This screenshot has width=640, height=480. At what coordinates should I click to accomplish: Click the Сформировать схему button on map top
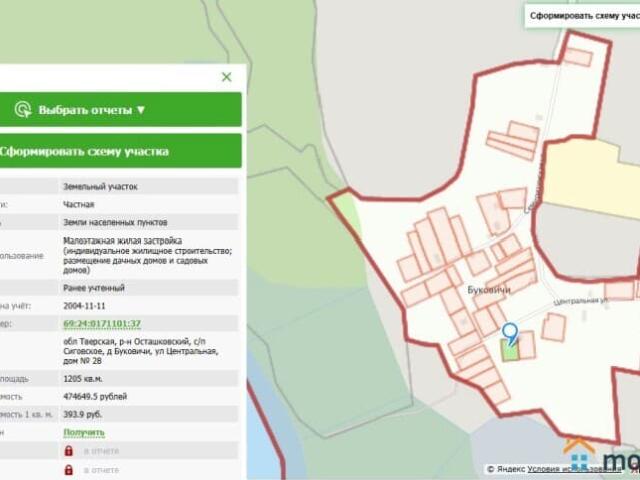pyautogui.click(x=584, y=16)
